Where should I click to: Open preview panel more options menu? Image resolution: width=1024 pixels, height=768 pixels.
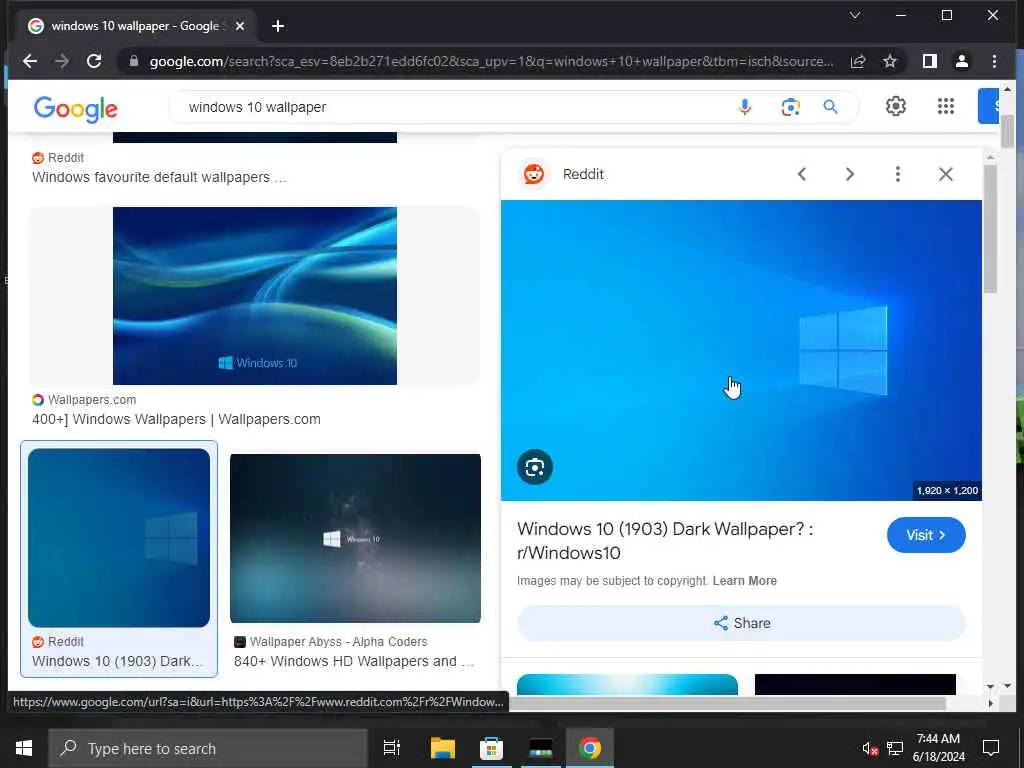(897, 174)
